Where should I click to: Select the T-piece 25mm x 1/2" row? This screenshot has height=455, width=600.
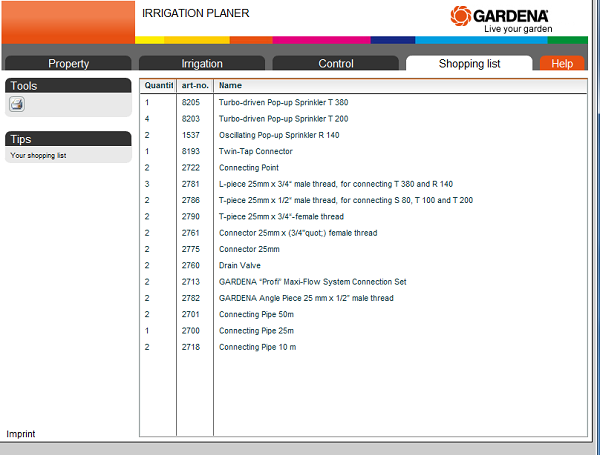363,200
